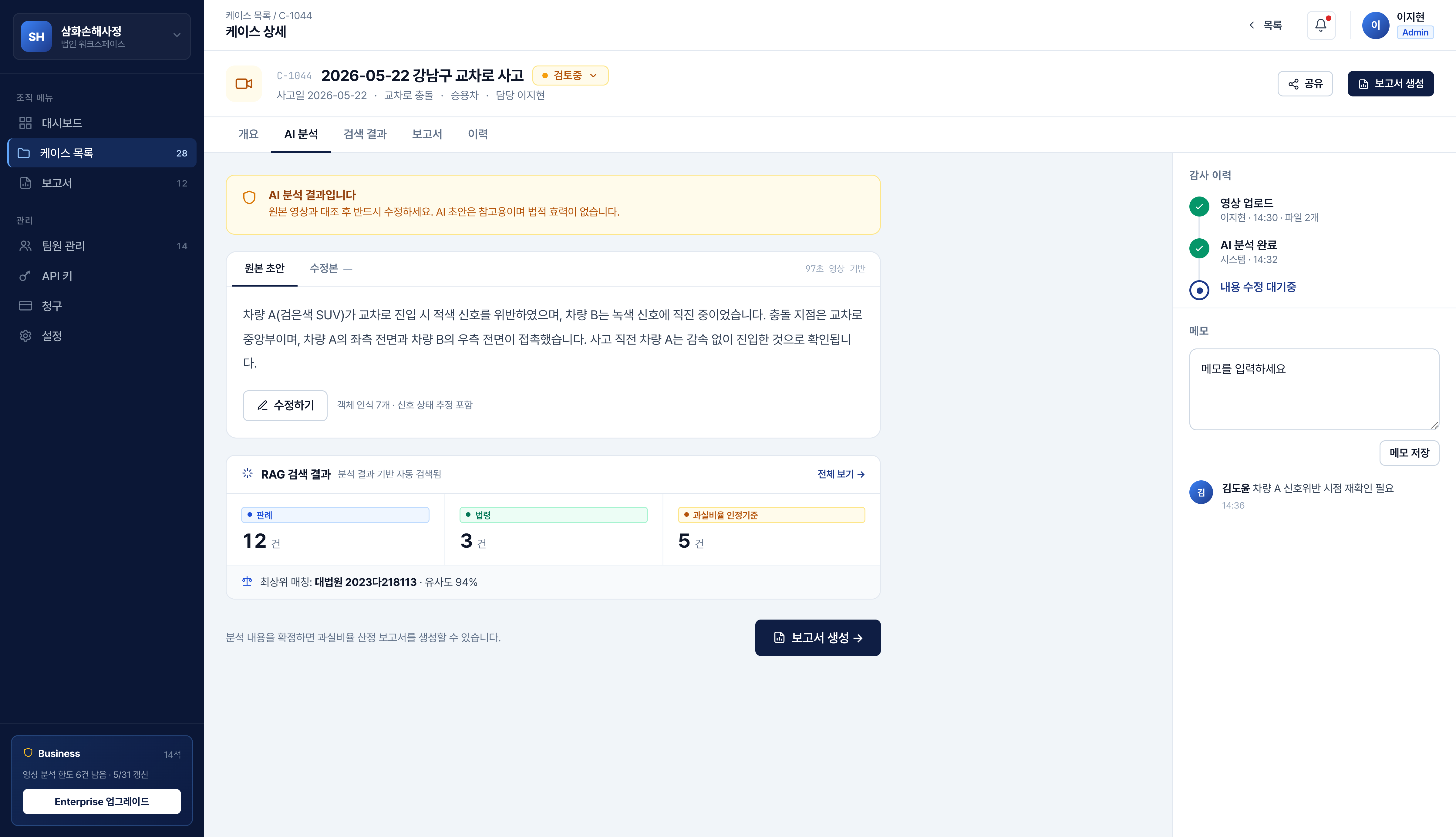1456x837 pixels.
Task: Click the header 보고서 생성 button
Action: coord(1390,84)
